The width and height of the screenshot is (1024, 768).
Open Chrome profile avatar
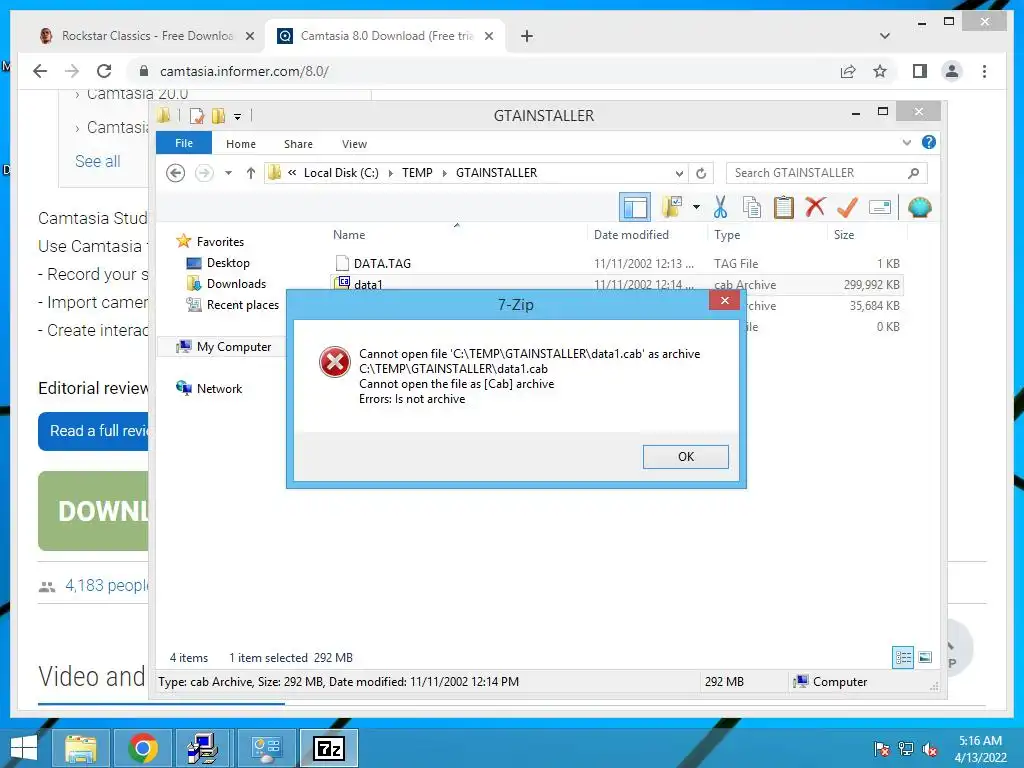(x=952, y=71)
